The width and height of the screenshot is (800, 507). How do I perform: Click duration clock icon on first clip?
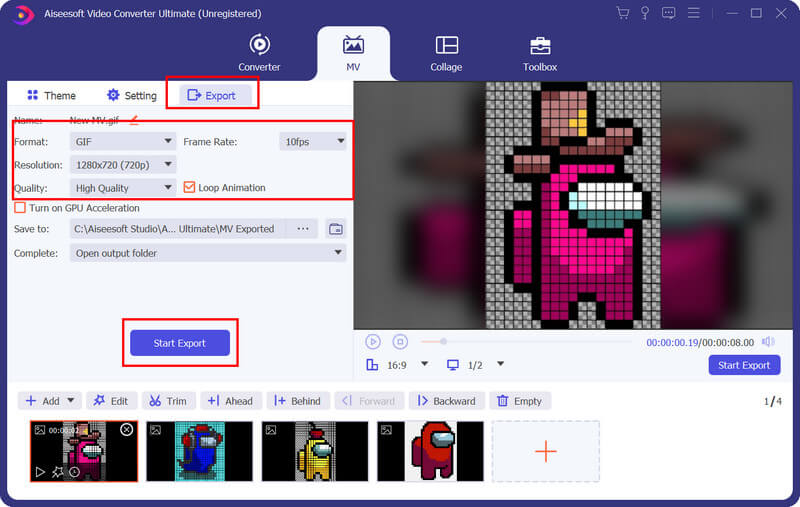pyautogui.click(x=74, y=472)
